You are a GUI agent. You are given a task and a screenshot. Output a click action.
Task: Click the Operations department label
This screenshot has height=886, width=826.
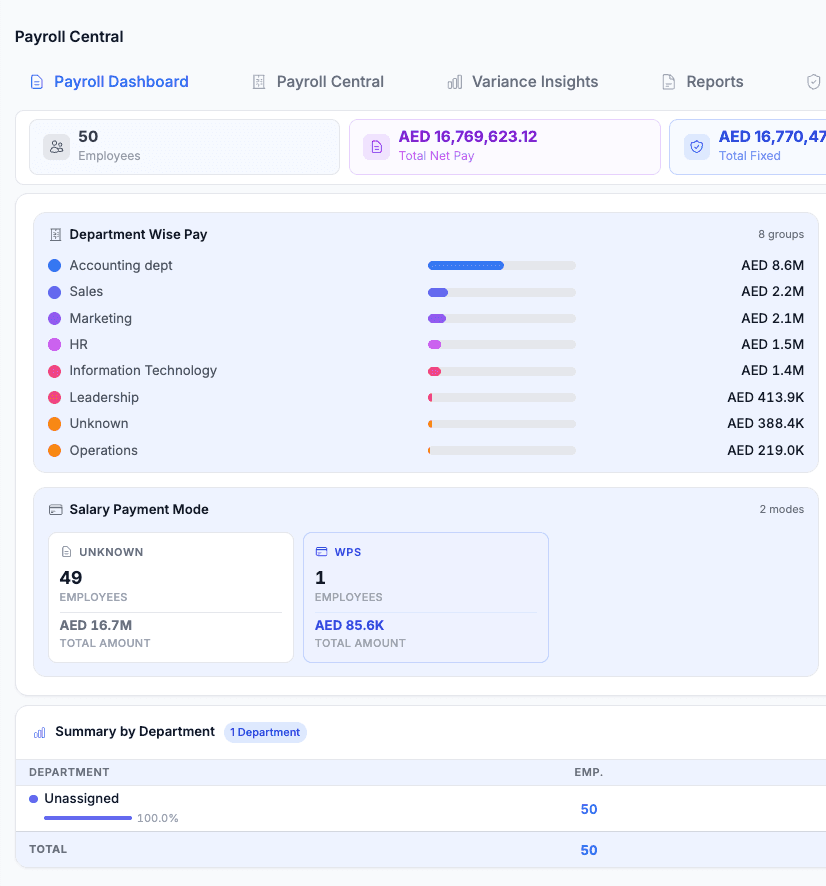click(x=103, y=450)
